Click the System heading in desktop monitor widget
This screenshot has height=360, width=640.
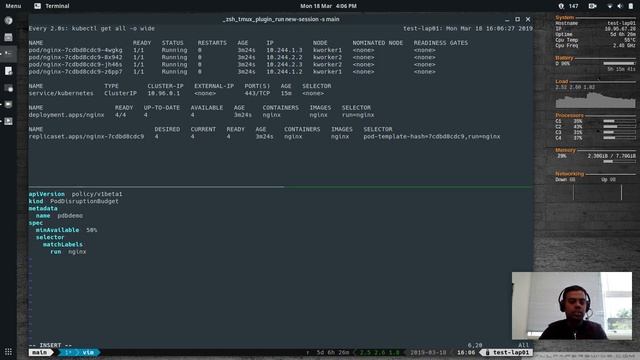[564, 18]
